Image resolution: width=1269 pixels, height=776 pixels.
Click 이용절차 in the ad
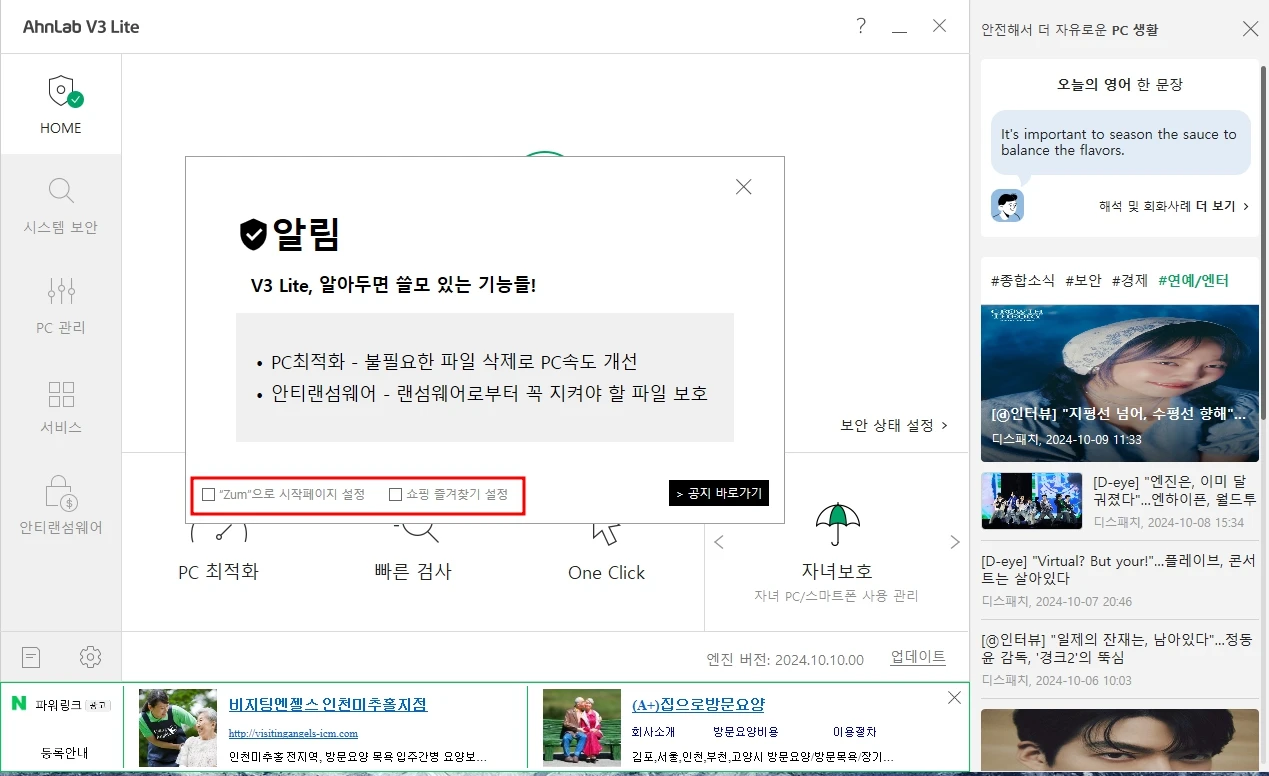point(854,731)
